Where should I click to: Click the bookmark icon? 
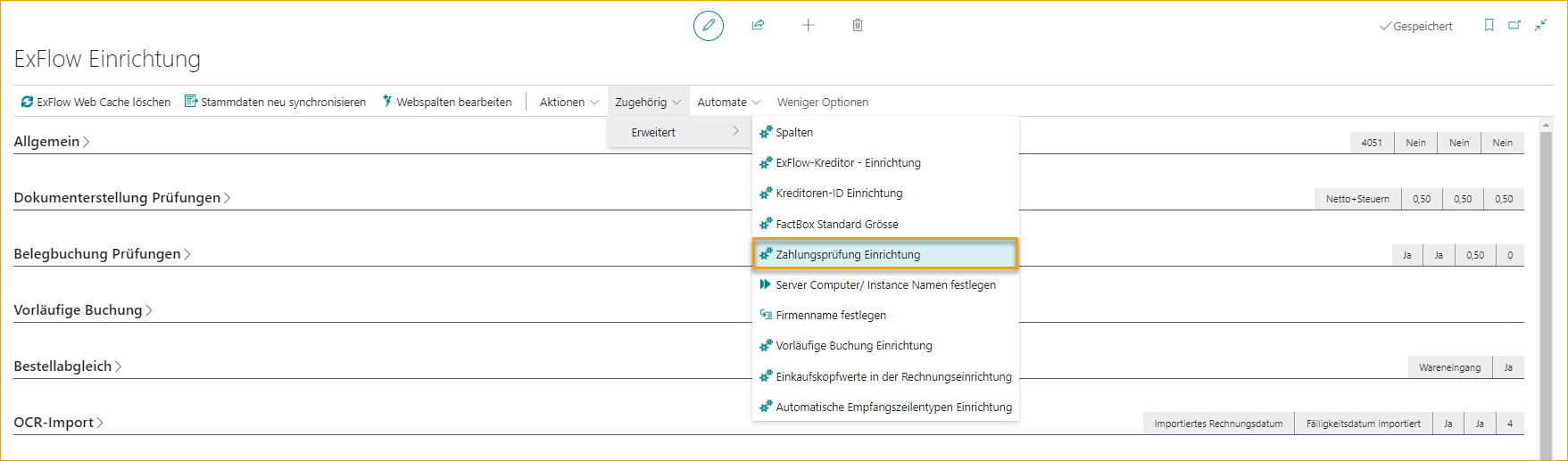coord(1489,25)
